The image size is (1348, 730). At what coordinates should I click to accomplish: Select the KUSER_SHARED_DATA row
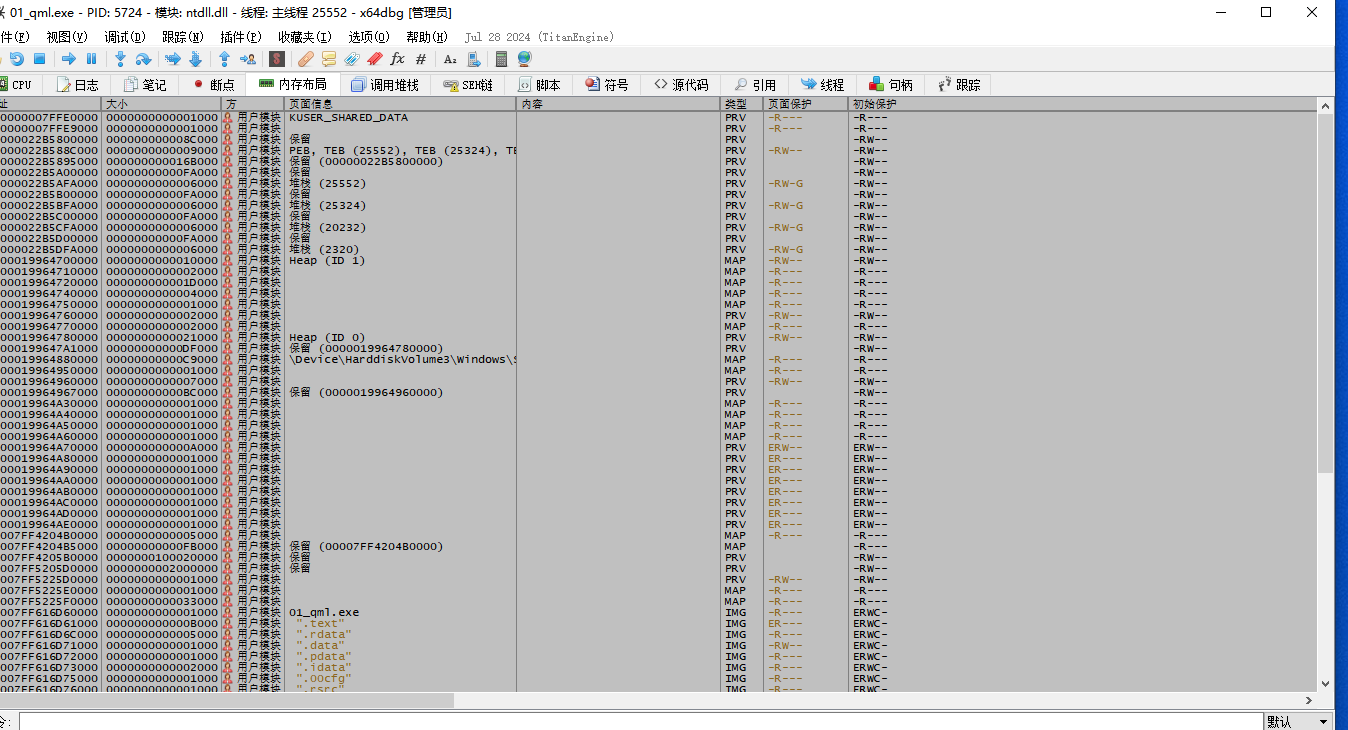tap(658, 117)
